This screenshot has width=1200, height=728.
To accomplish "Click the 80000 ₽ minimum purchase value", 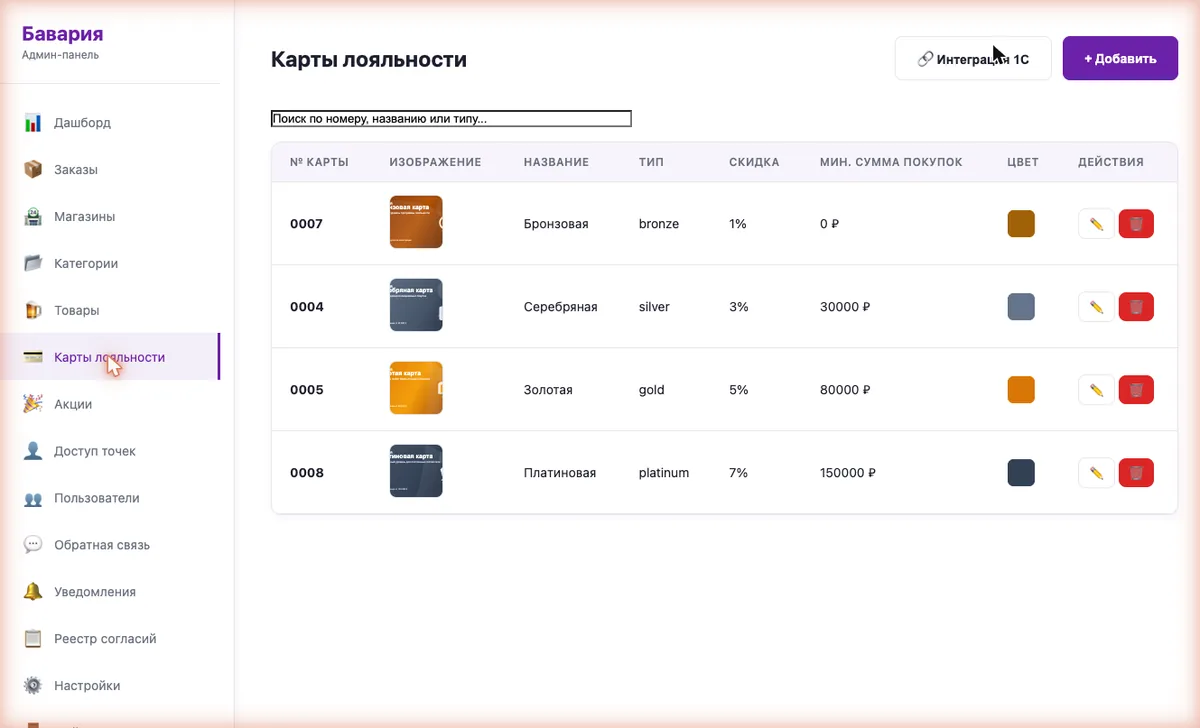I will coord(845,390).
